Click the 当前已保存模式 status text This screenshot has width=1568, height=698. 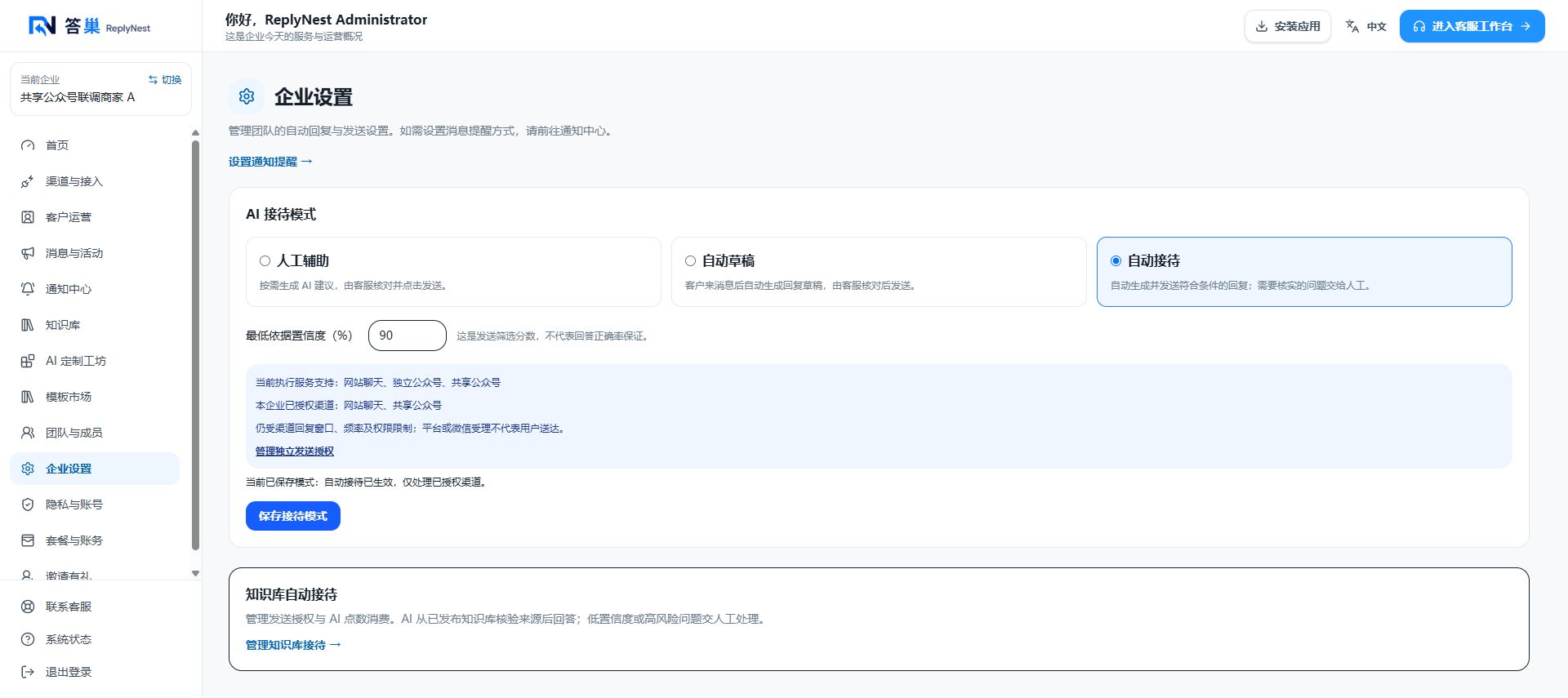(367, 482)
